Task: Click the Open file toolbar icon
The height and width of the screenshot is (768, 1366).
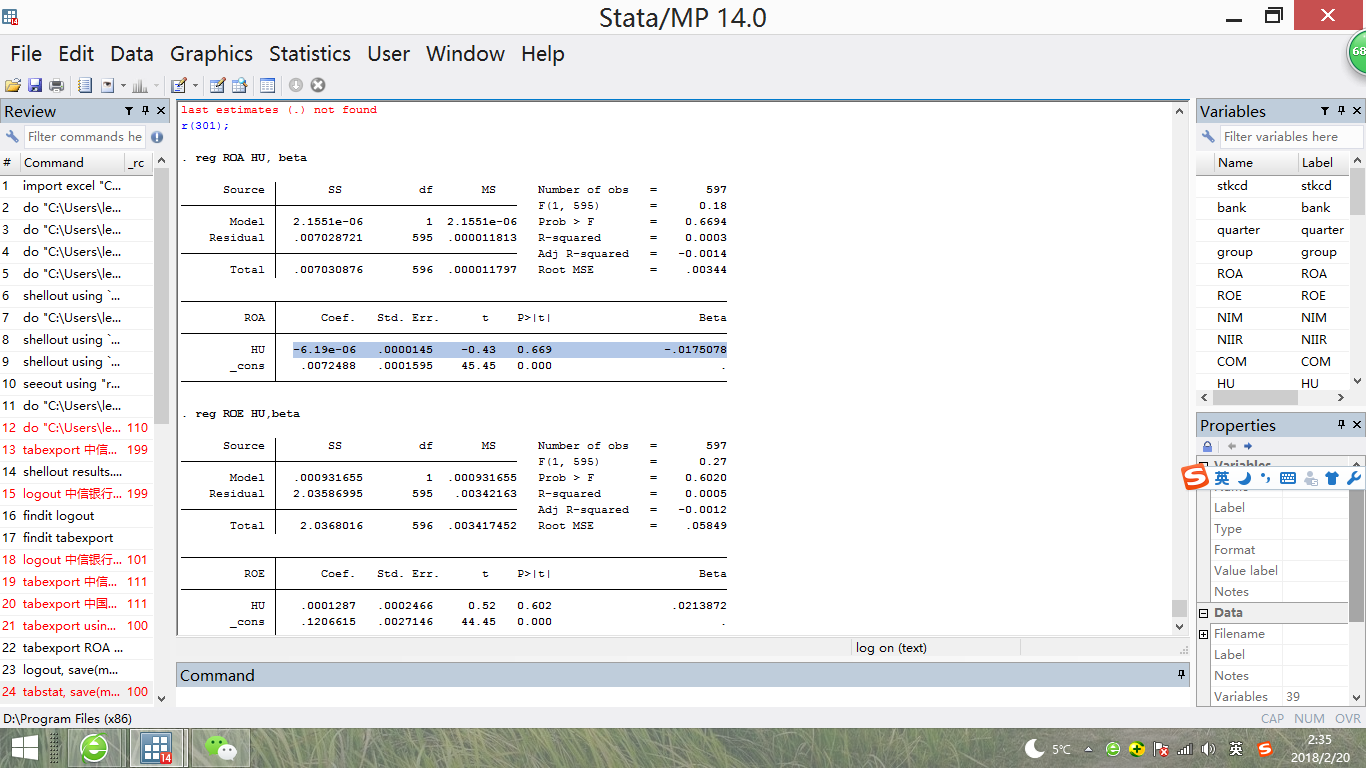Action: (x=12, y=86)
